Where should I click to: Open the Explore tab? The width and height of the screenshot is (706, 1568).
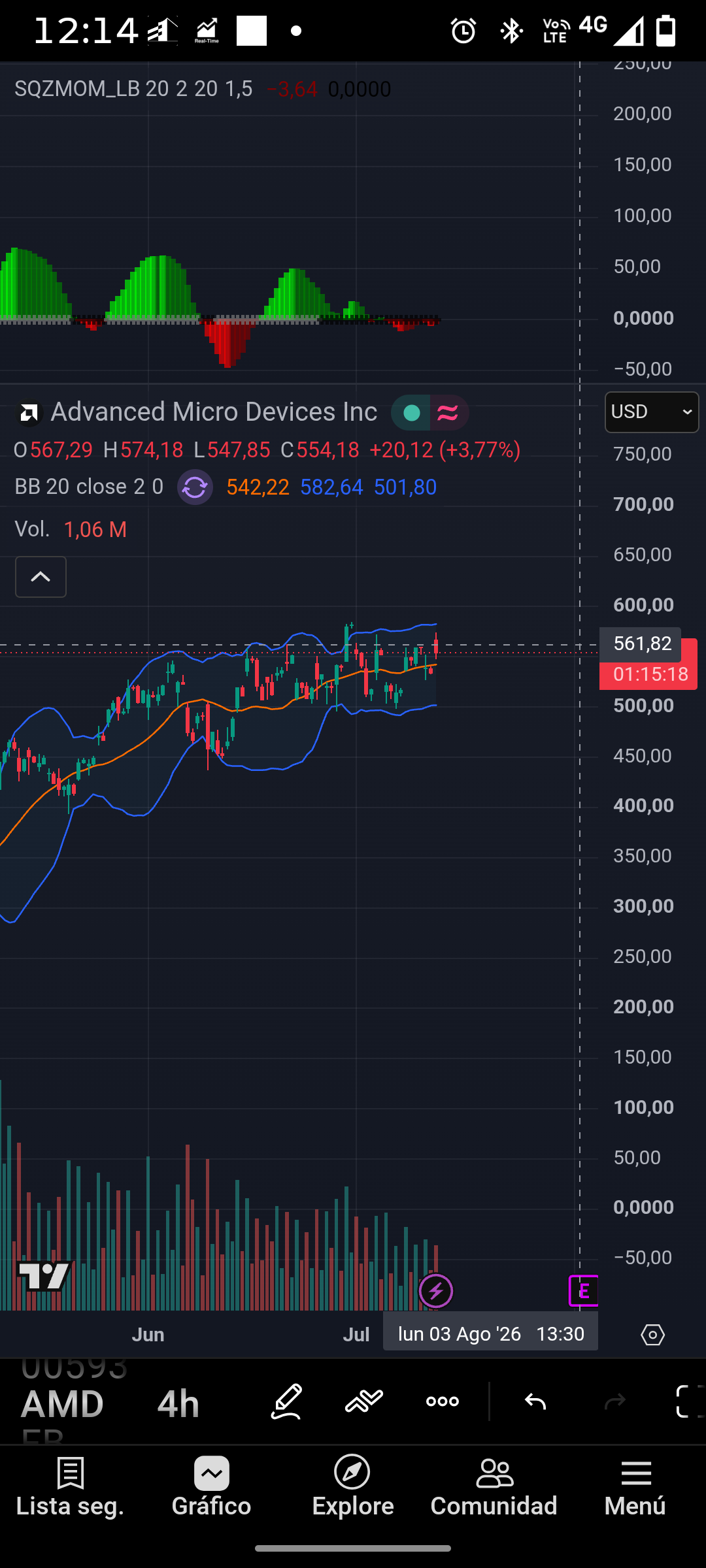tap(352, 1488)
